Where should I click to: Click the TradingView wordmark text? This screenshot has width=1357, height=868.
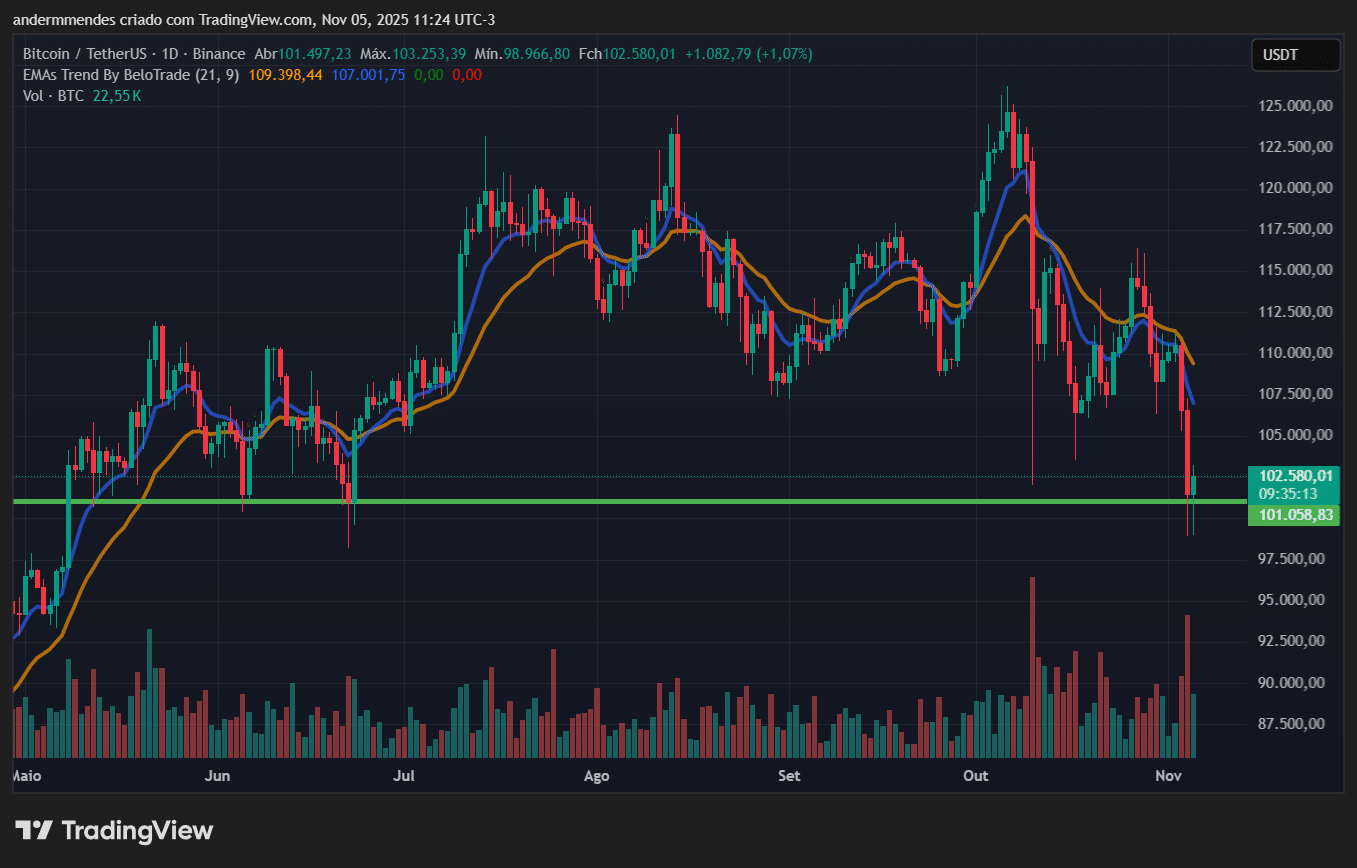137,830
